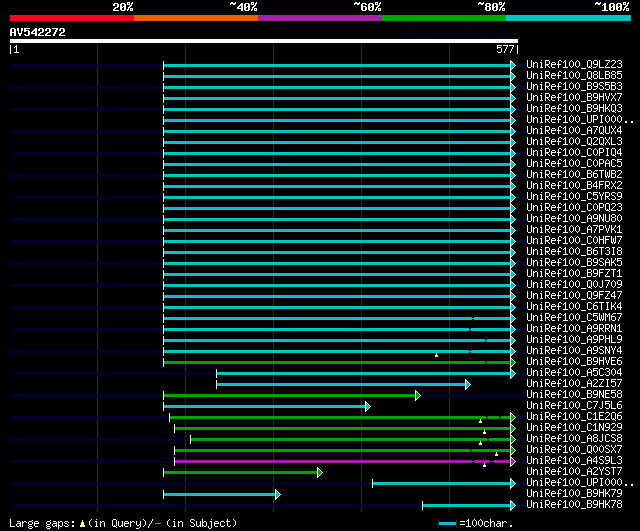The image size is (640, 531).
Task: Click the red 20% identity legend segment
Action: tap(72, 18)
